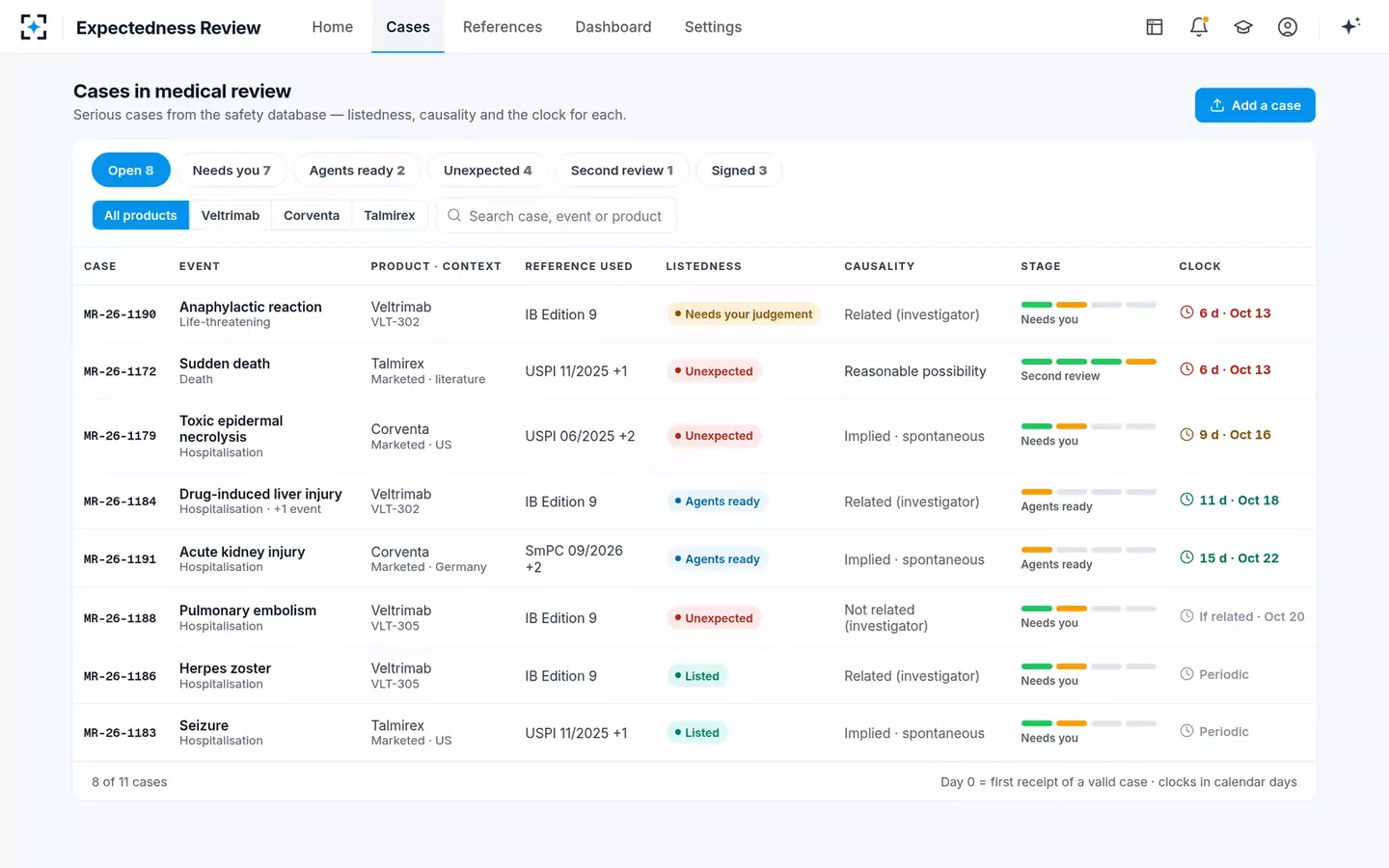Screen dimensions: 1389x868
Task: Filter by Needs you 7
Action: click(231, 170)
